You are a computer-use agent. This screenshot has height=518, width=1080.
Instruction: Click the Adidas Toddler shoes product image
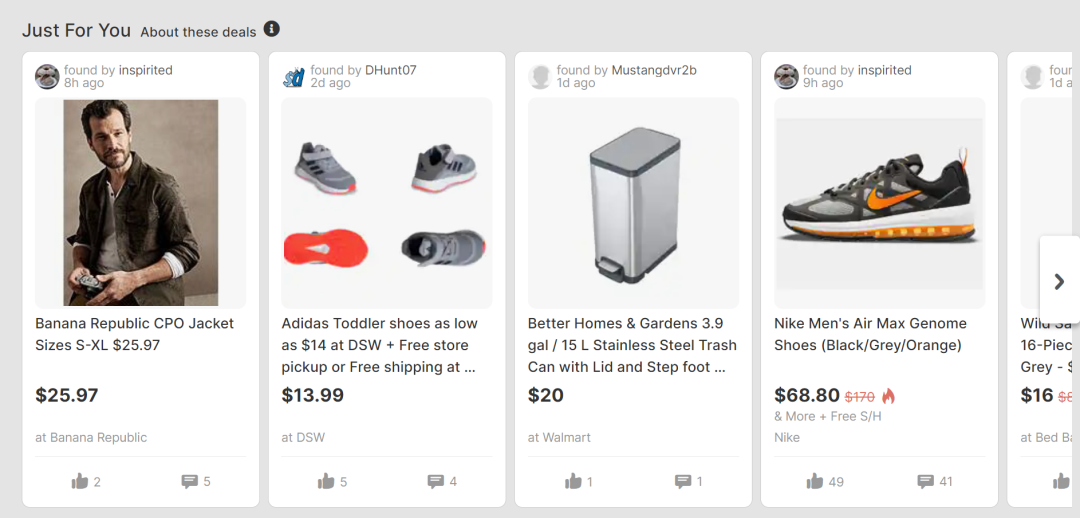[387, 202]
